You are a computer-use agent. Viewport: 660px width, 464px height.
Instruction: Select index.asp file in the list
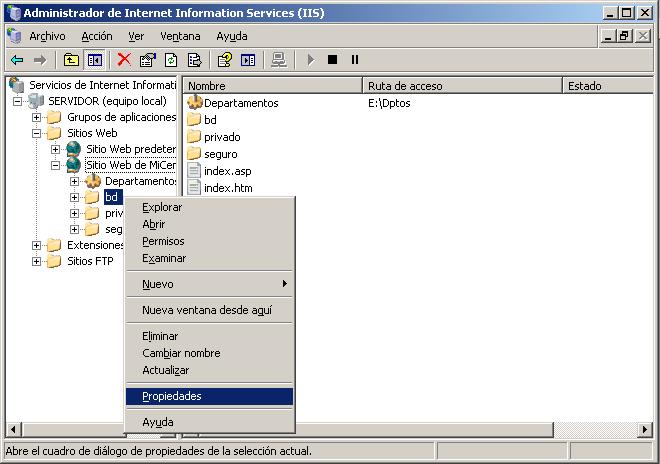pyautogui.click(x=227, y=171)
